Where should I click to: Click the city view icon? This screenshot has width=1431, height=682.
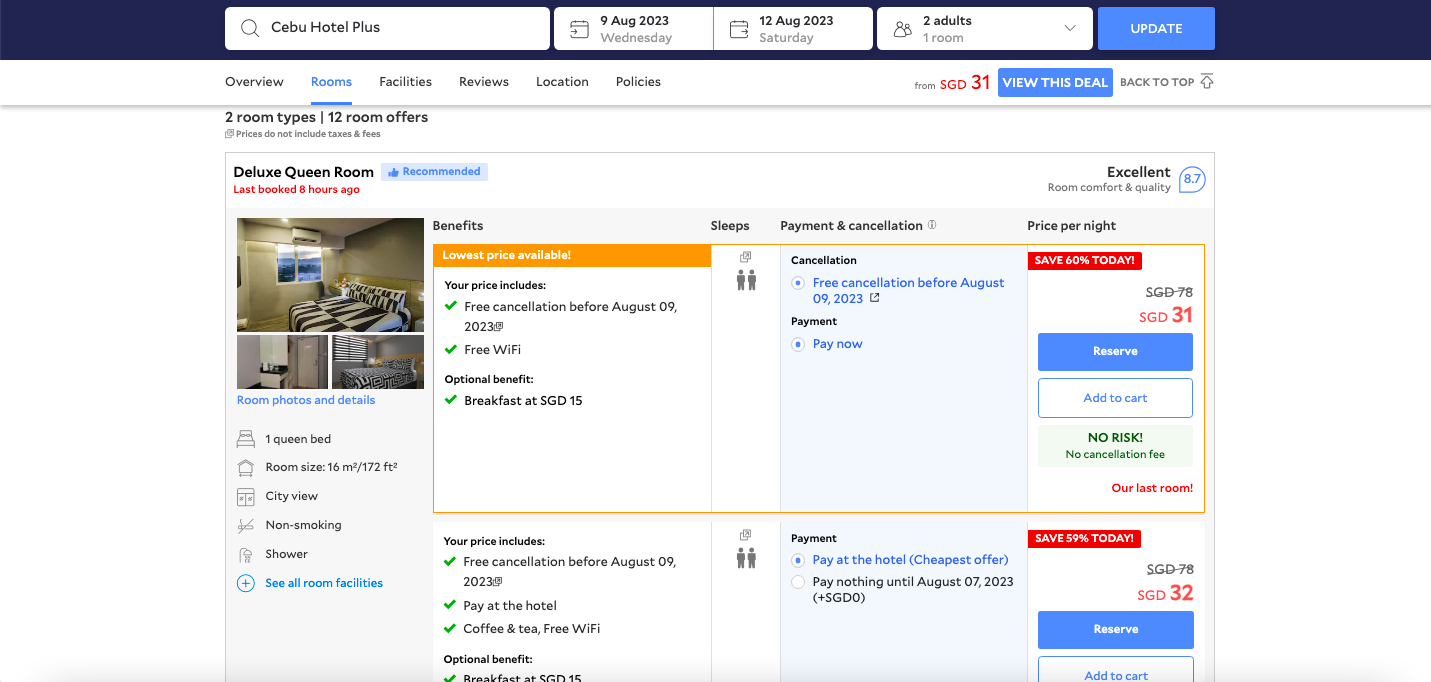pos(246,497)
